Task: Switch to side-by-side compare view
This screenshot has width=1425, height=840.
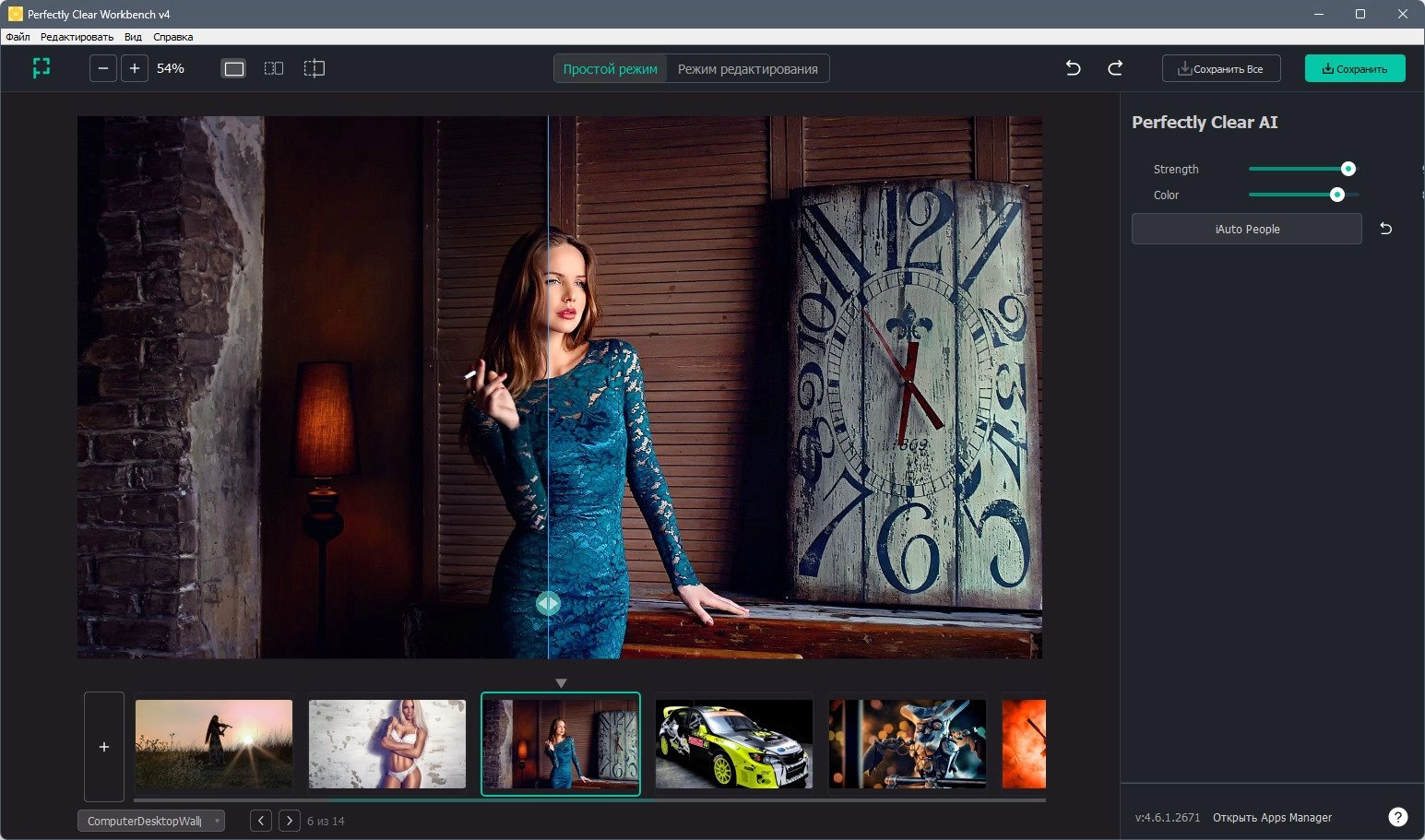Action: point(274,68)
